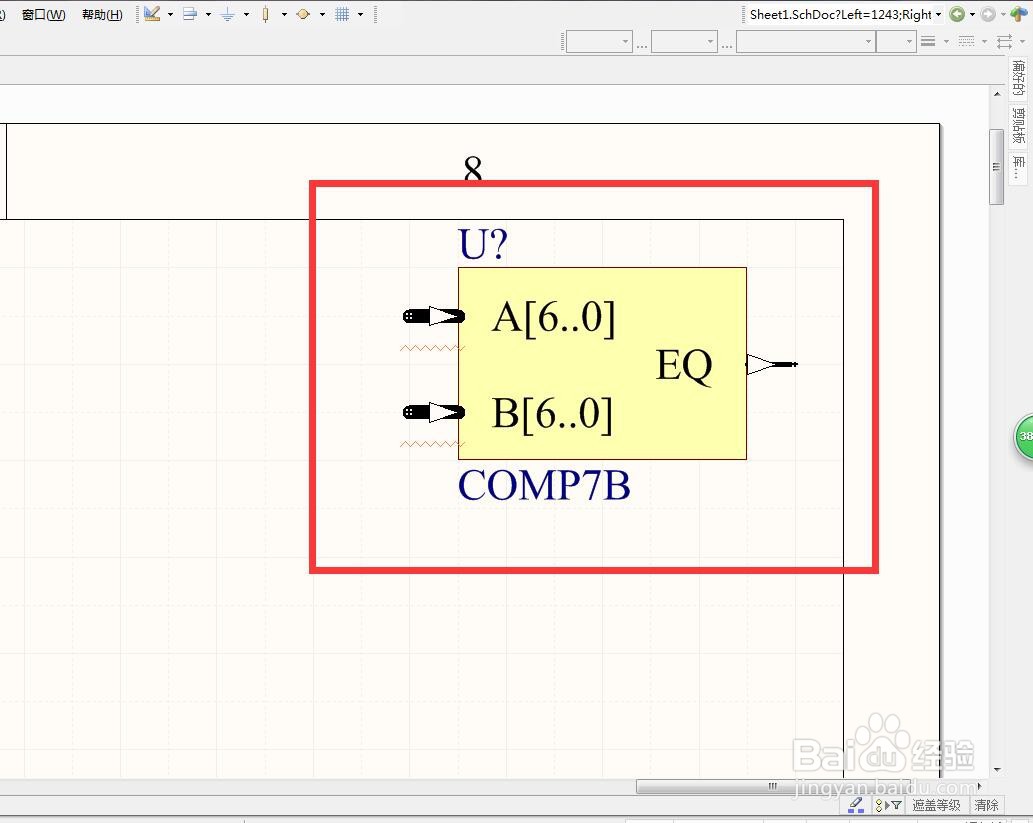1033x823 pixels.
Task: Click the green round 38 badge
Action: [x=1024, y=436]
